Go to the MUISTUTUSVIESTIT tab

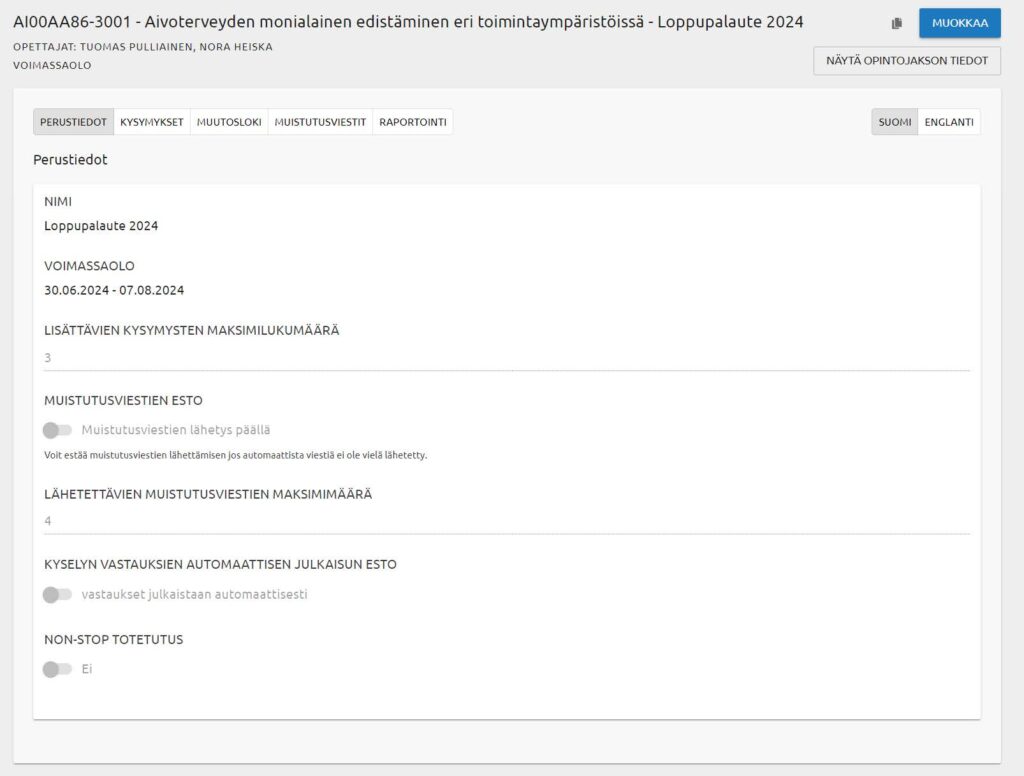point(320,122)
